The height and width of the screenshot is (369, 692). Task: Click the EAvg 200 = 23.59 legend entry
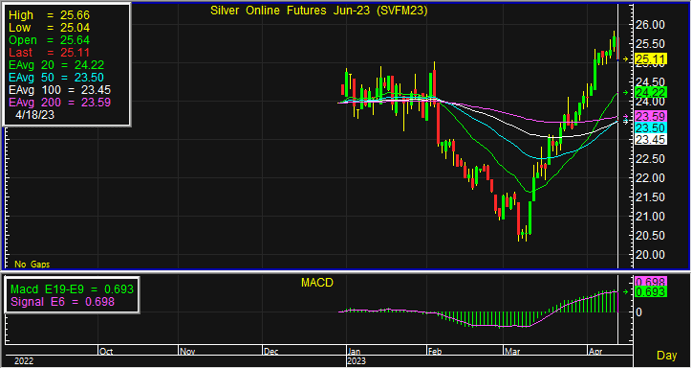60,102
